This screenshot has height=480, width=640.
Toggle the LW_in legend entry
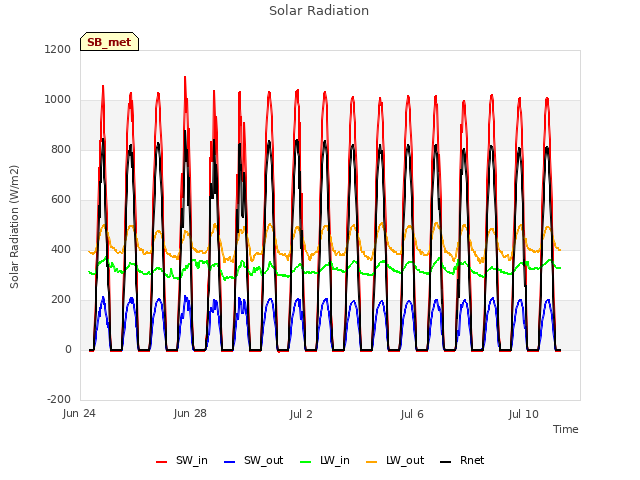point(325,461)
